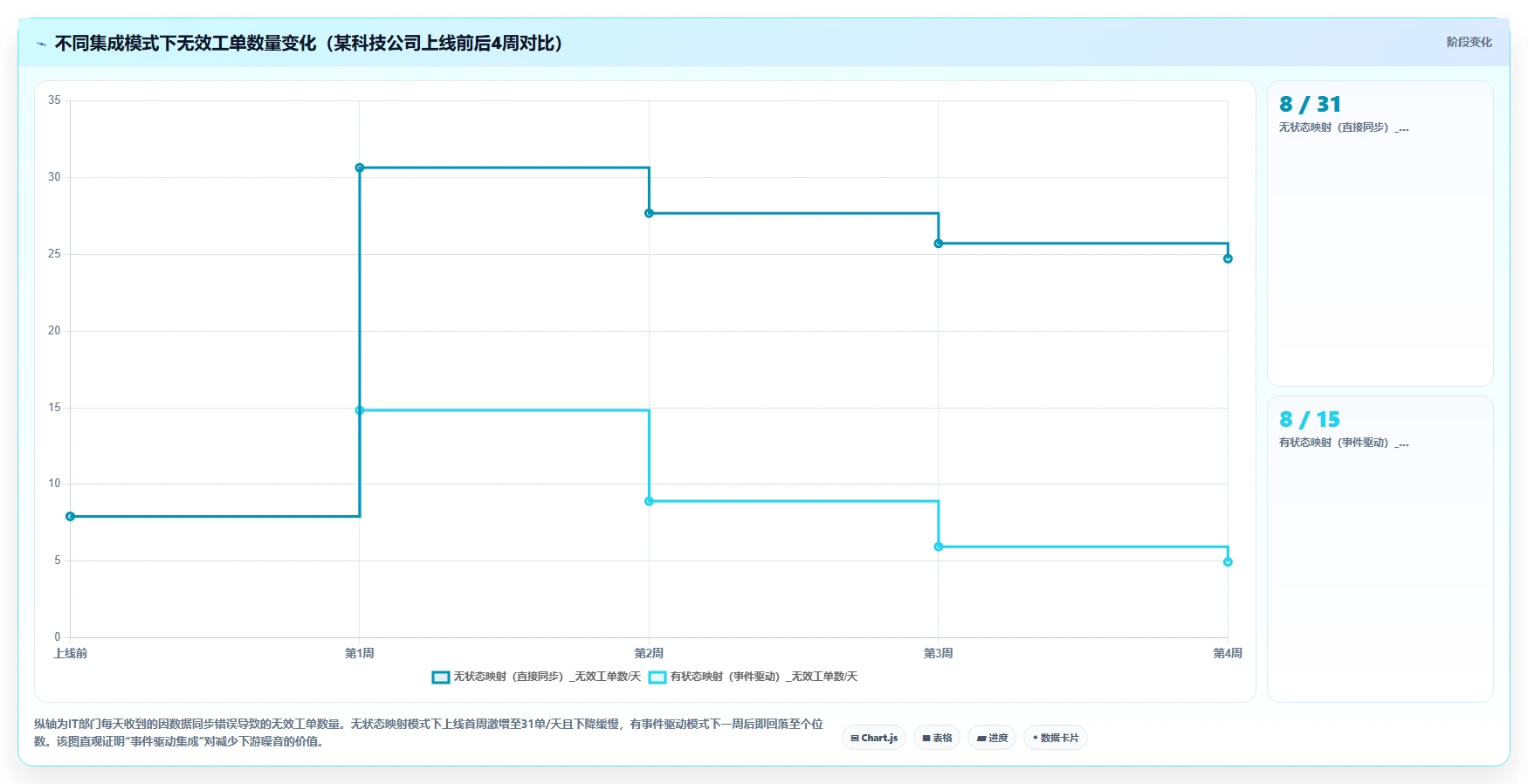Click the dark line end point at 第4周
1528x784 pixels.
point(1228,258)
